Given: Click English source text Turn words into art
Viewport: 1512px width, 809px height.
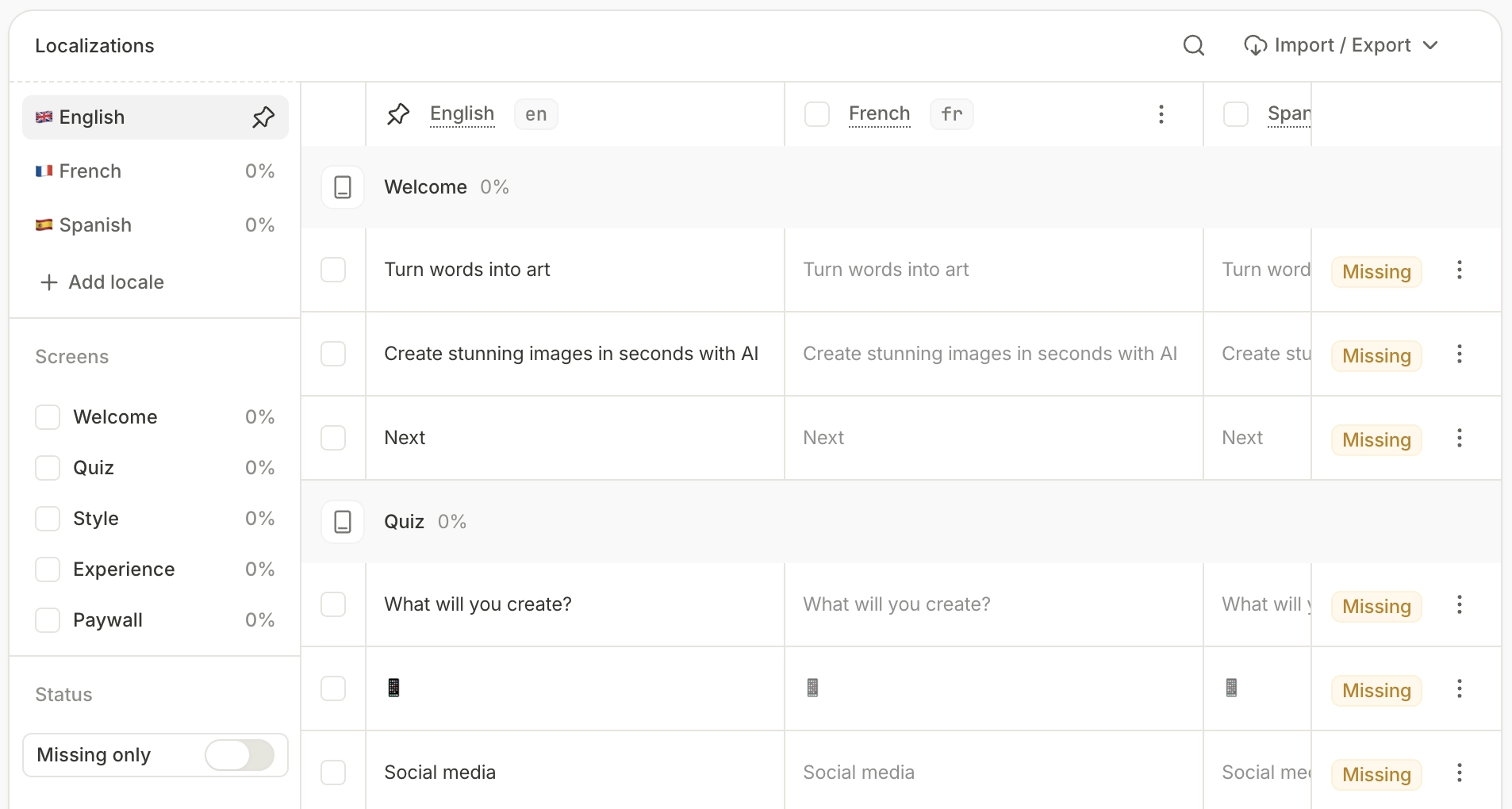Looking at the screenshot, I should click(467, 270).
